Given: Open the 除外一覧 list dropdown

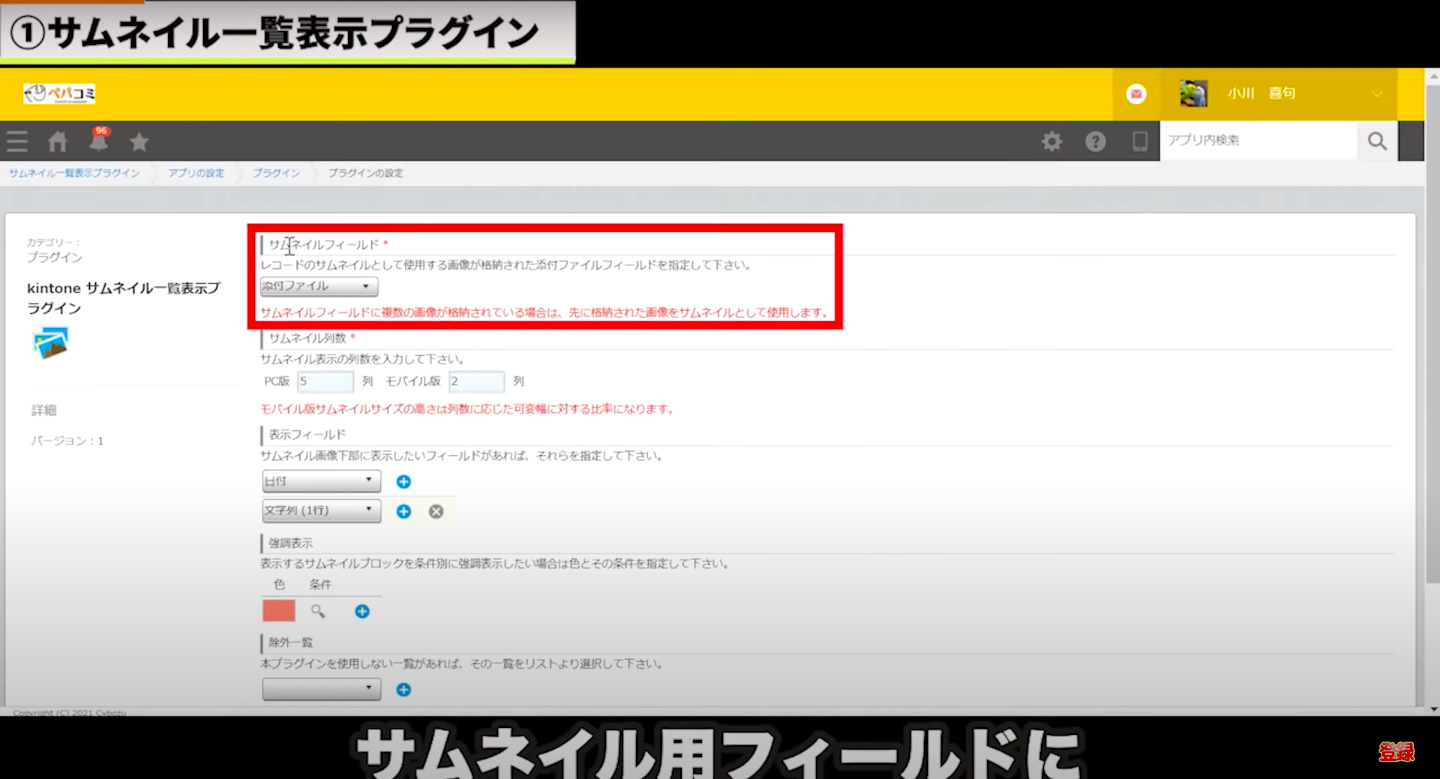Looking at the screenshot, I should click(321, 689).
